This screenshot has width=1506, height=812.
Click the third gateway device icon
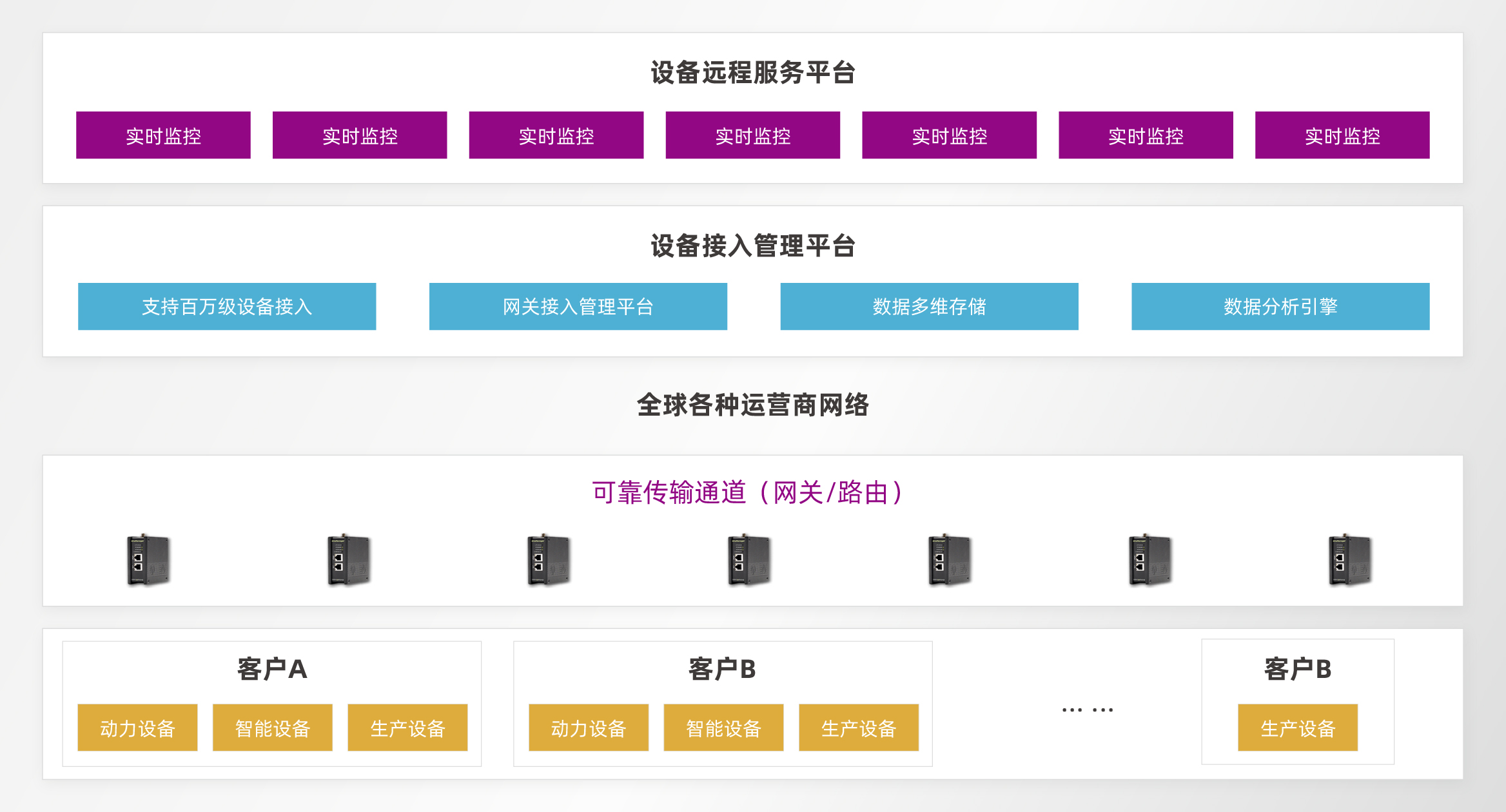click(x=549, y=559)
